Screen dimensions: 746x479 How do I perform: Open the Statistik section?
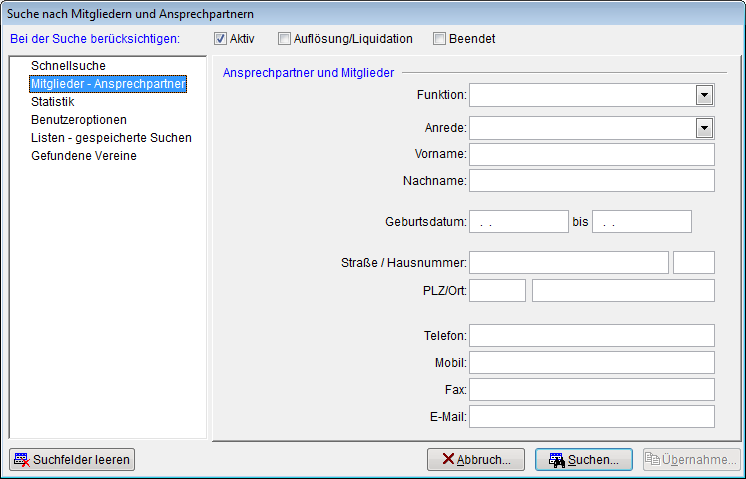[53, 102]
